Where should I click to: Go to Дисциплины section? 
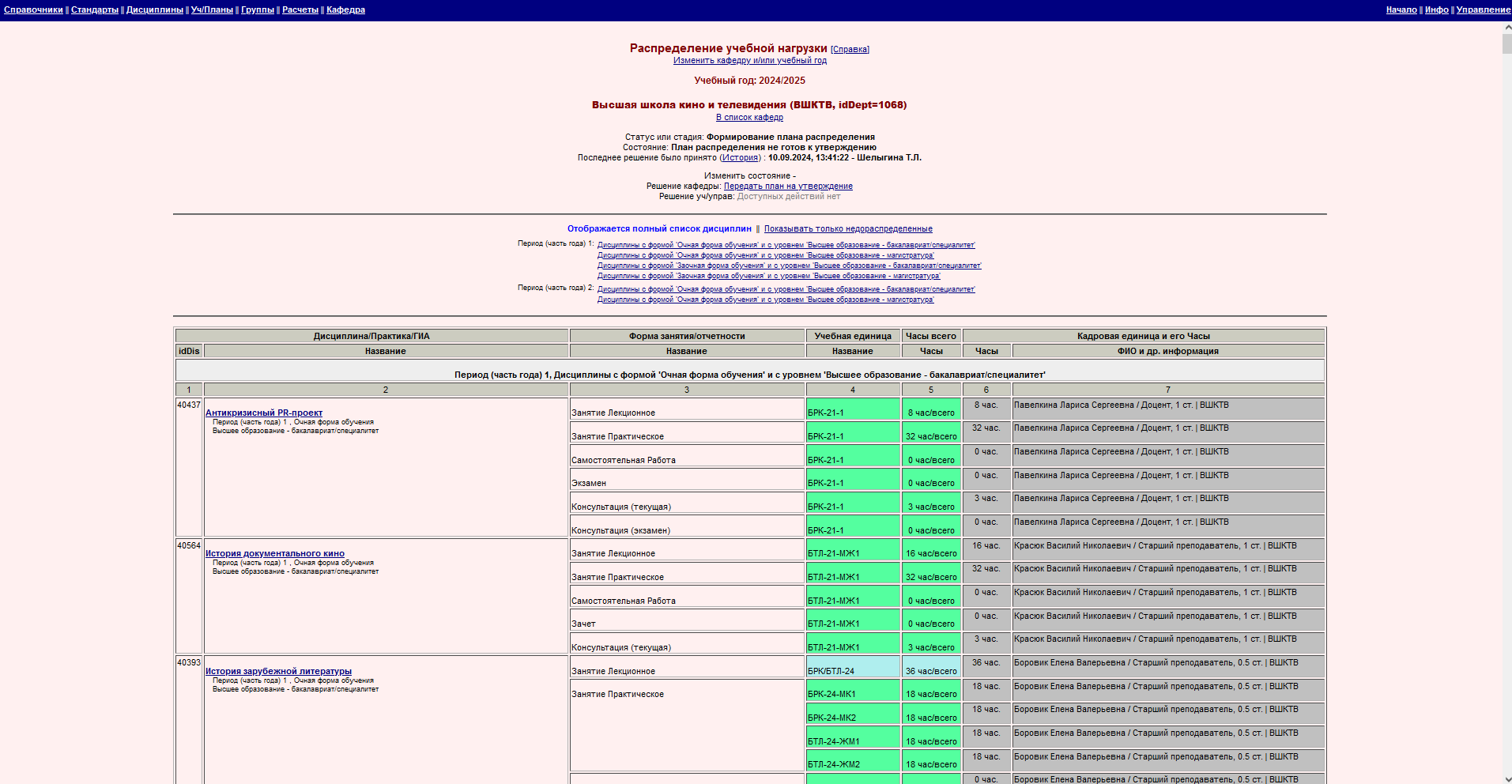click(154, 9)
